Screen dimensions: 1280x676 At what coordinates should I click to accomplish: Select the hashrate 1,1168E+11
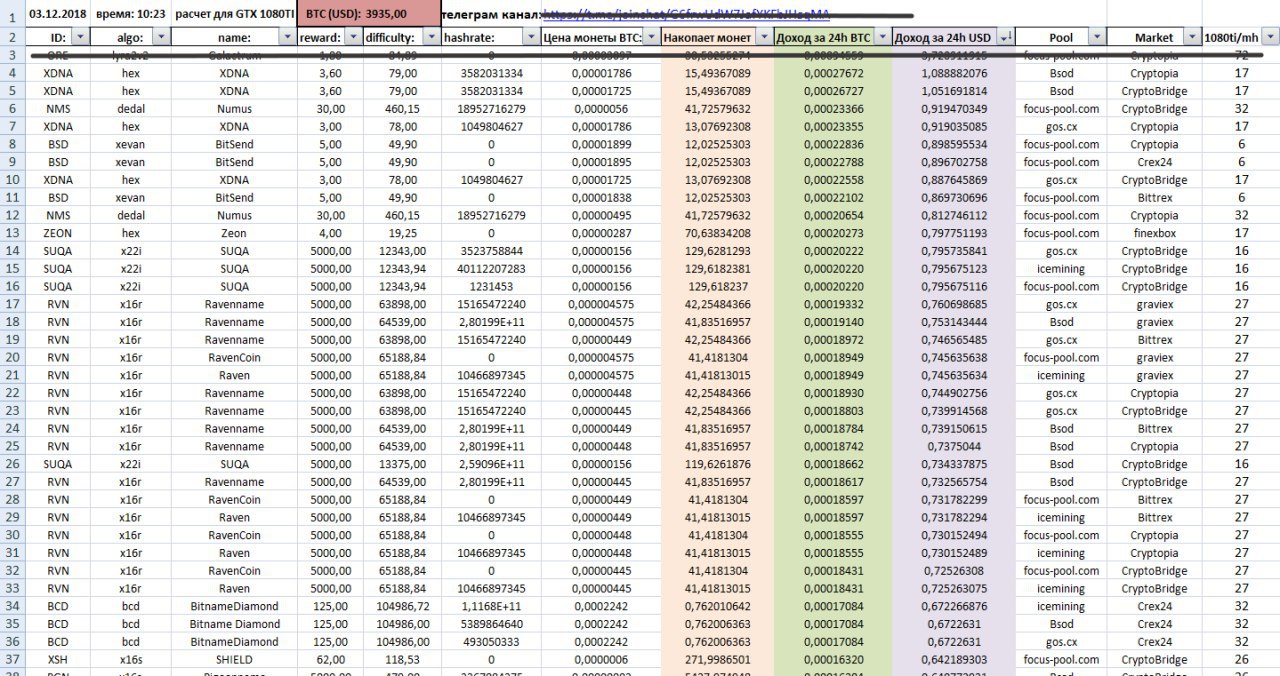click(x=490, y=606)
